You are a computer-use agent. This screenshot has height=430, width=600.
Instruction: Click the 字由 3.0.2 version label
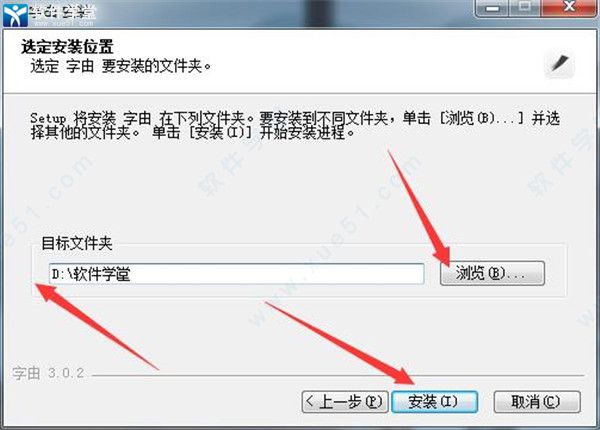point(48,373)
